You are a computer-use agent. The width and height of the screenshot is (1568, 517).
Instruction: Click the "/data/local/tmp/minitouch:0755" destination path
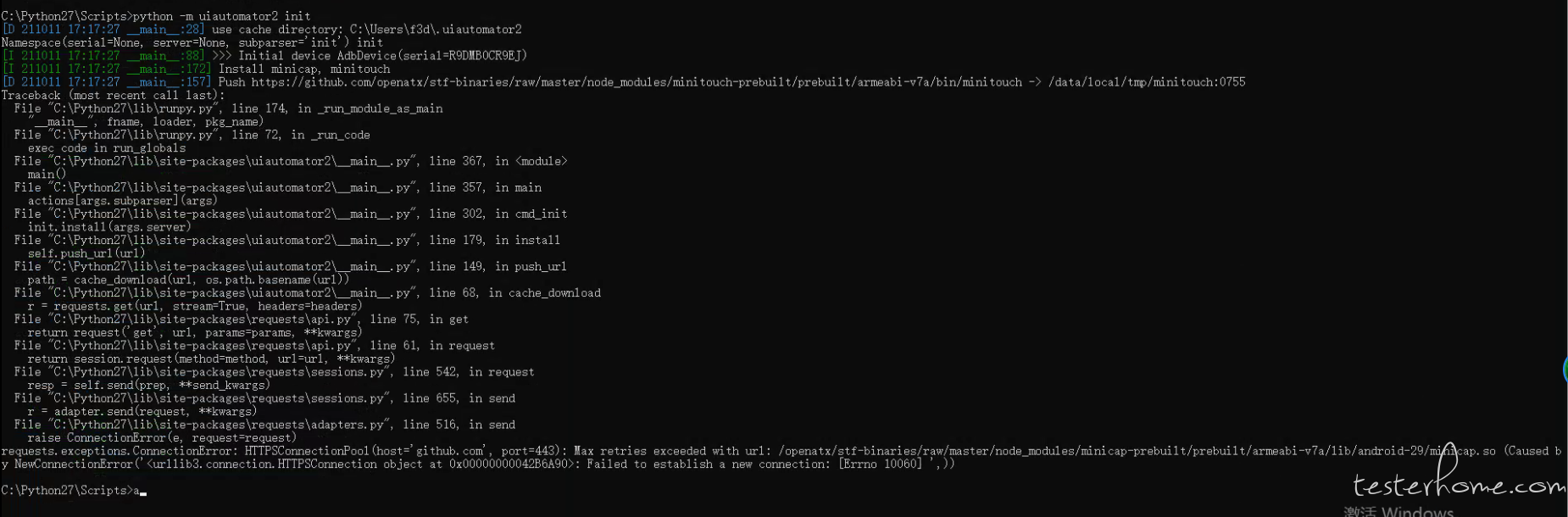pos(1147,82)
